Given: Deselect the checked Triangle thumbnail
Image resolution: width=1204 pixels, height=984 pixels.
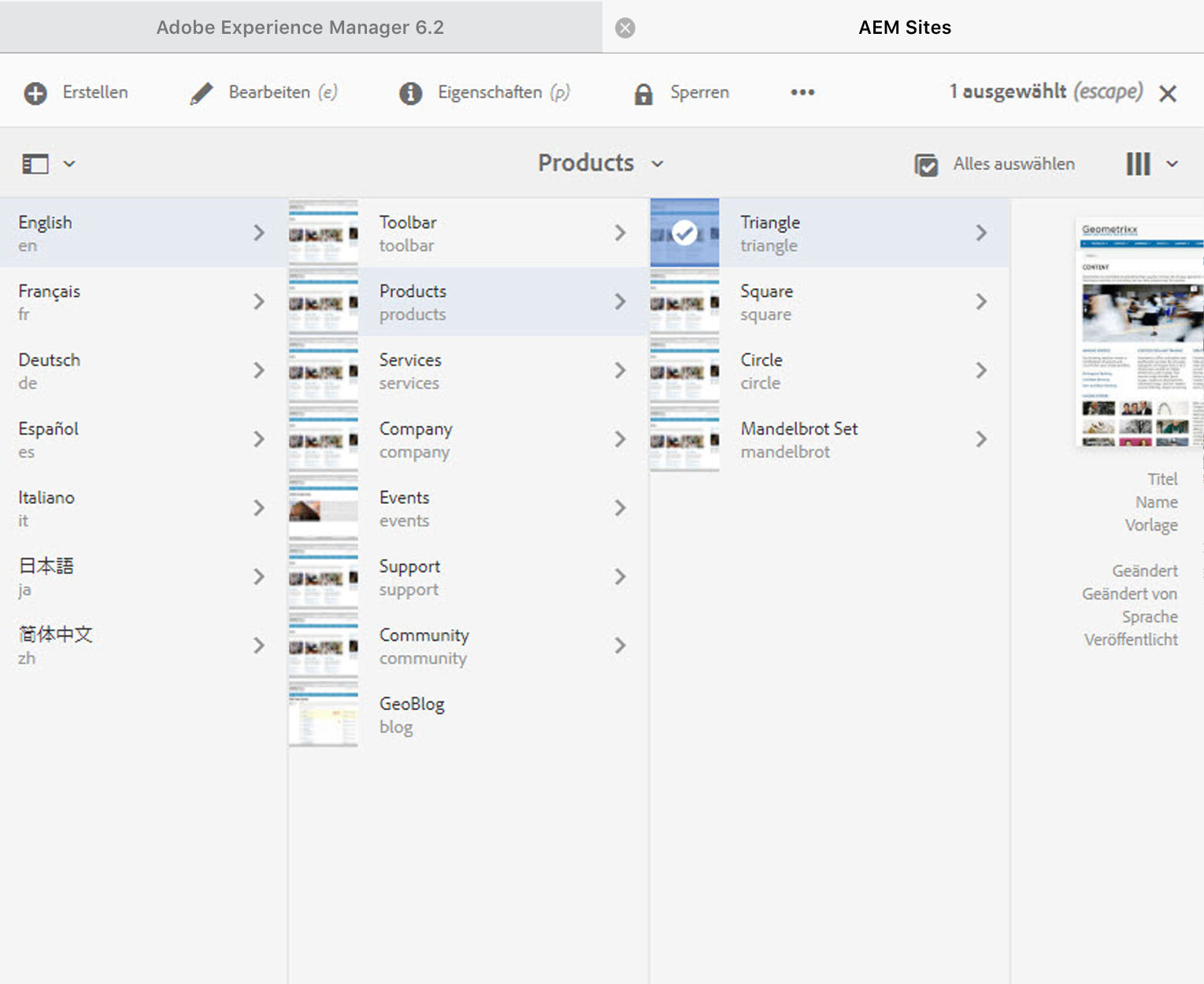Looking at the screenshot, I should (684, 233).
